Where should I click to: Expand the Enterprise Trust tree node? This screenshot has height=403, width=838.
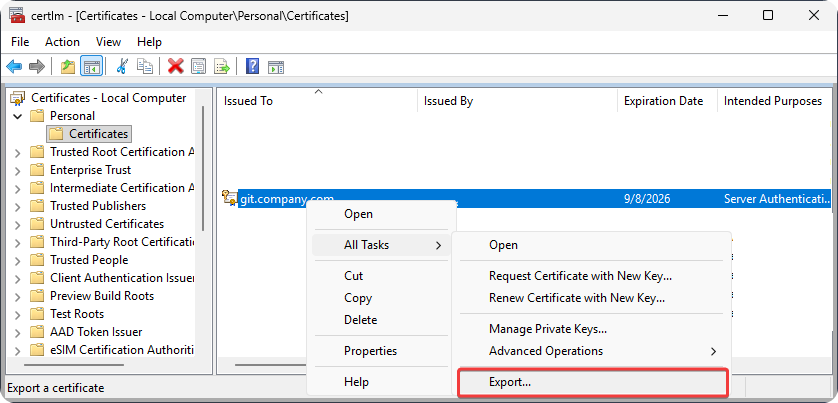(x=18, y=170)
